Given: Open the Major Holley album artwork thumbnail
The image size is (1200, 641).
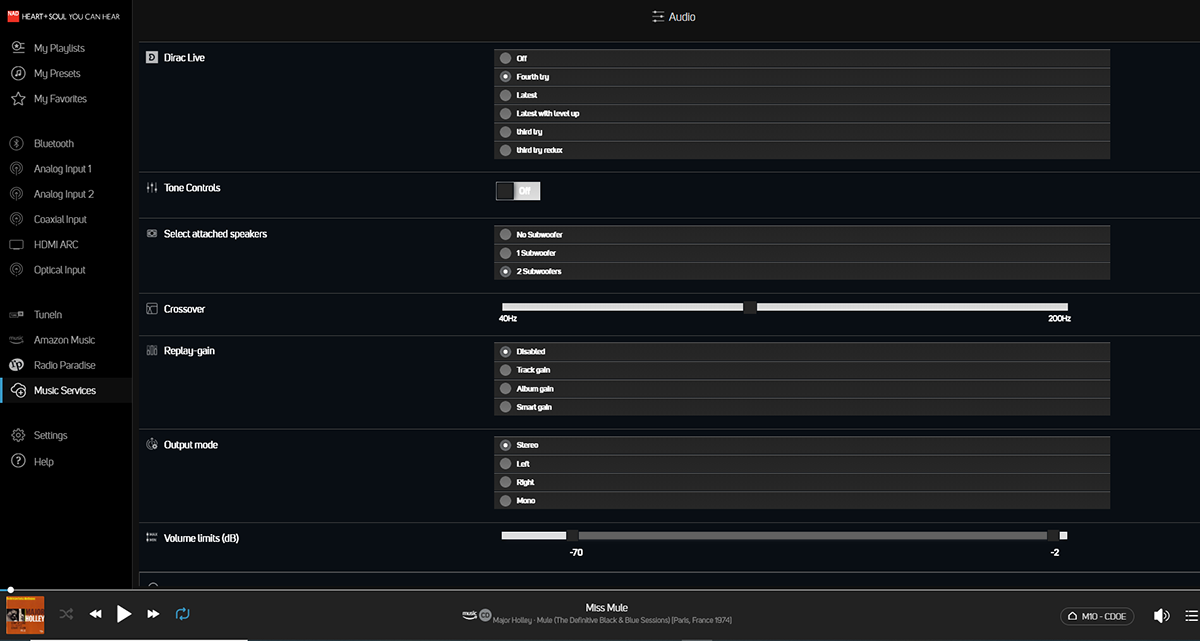Looking at the screenshot, I should point(25,616).
